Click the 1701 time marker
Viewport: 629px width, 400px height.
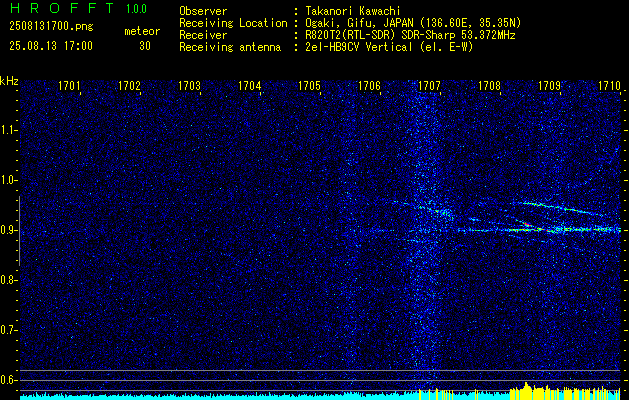coord(69,85)
